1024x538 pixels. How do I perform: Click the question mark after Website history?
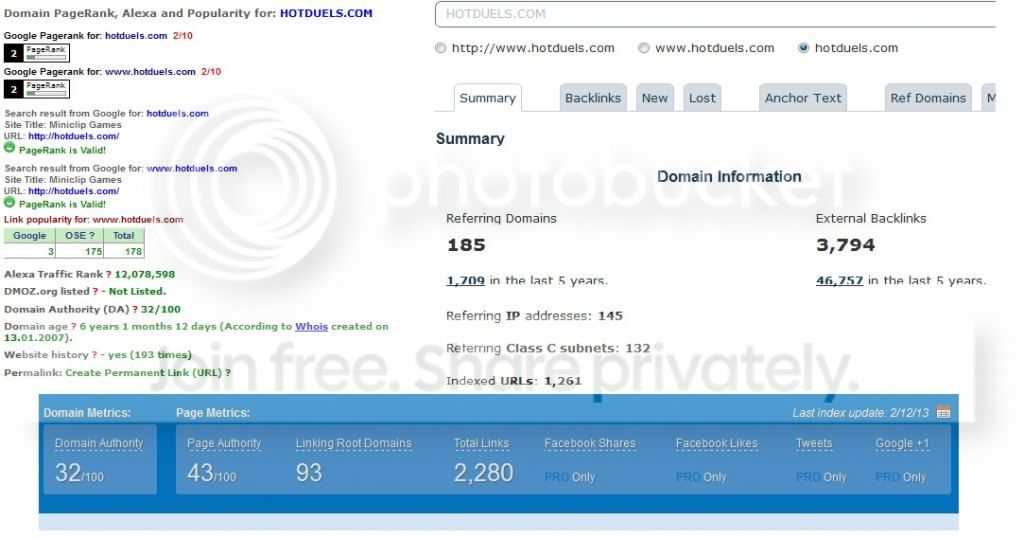95,355
